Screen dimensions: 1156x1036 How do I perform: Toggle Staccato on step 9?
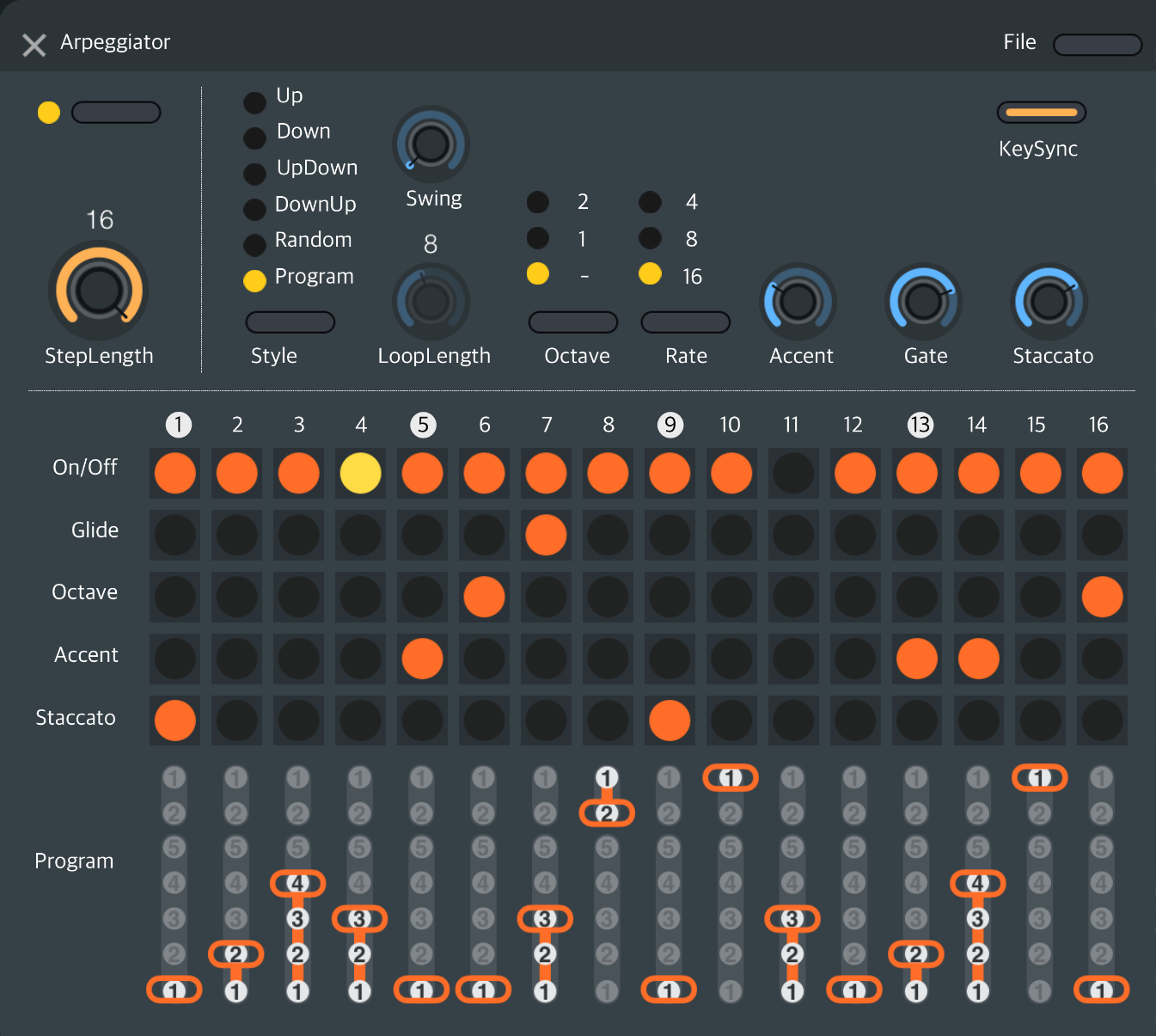[x=670, y=720]
